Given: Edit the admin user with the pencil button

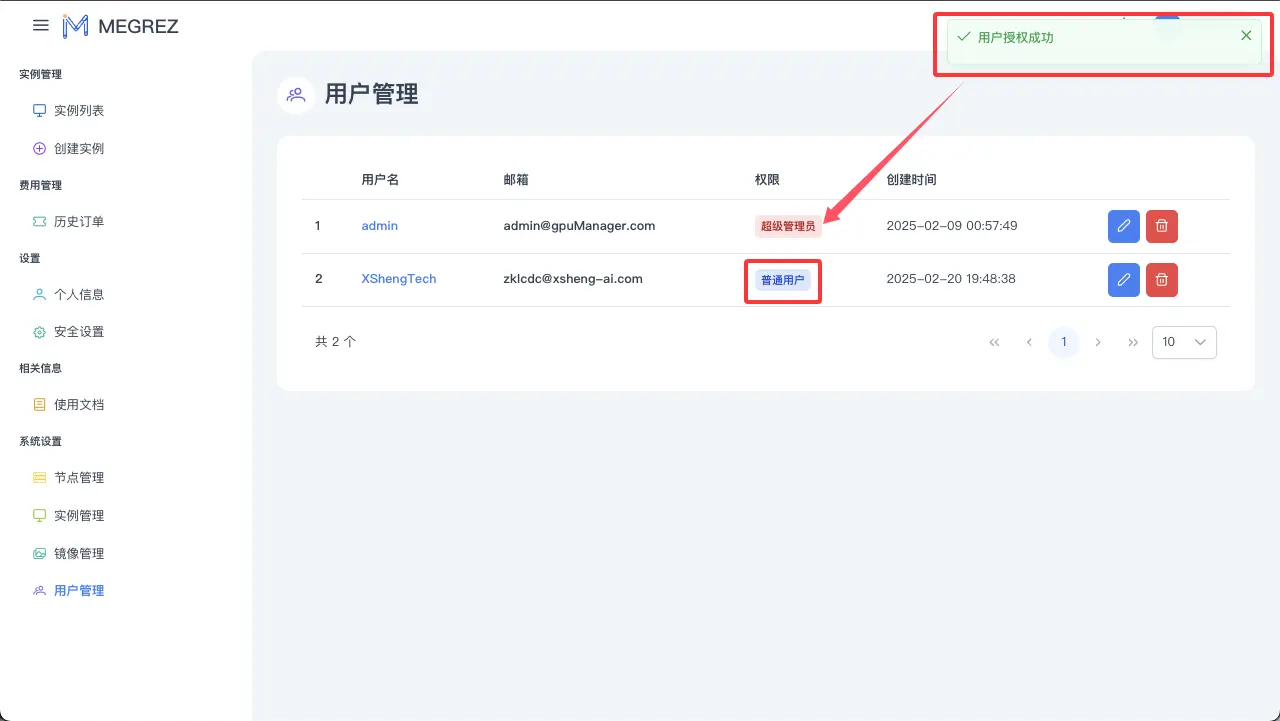Looking at the screenshot, I should pyautogui.click(x=1123, y=226).
